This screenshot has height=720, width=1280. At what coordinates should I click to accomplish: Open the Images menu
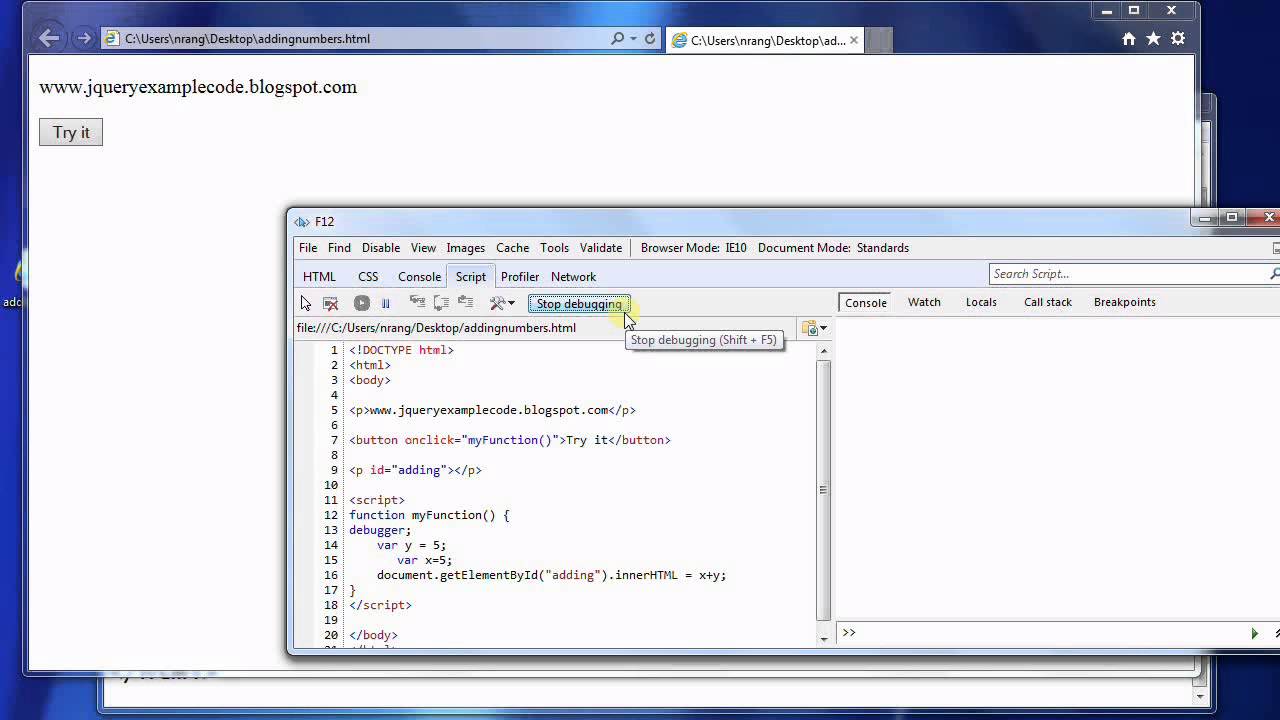pyautogui.click(x=466, y=248)
